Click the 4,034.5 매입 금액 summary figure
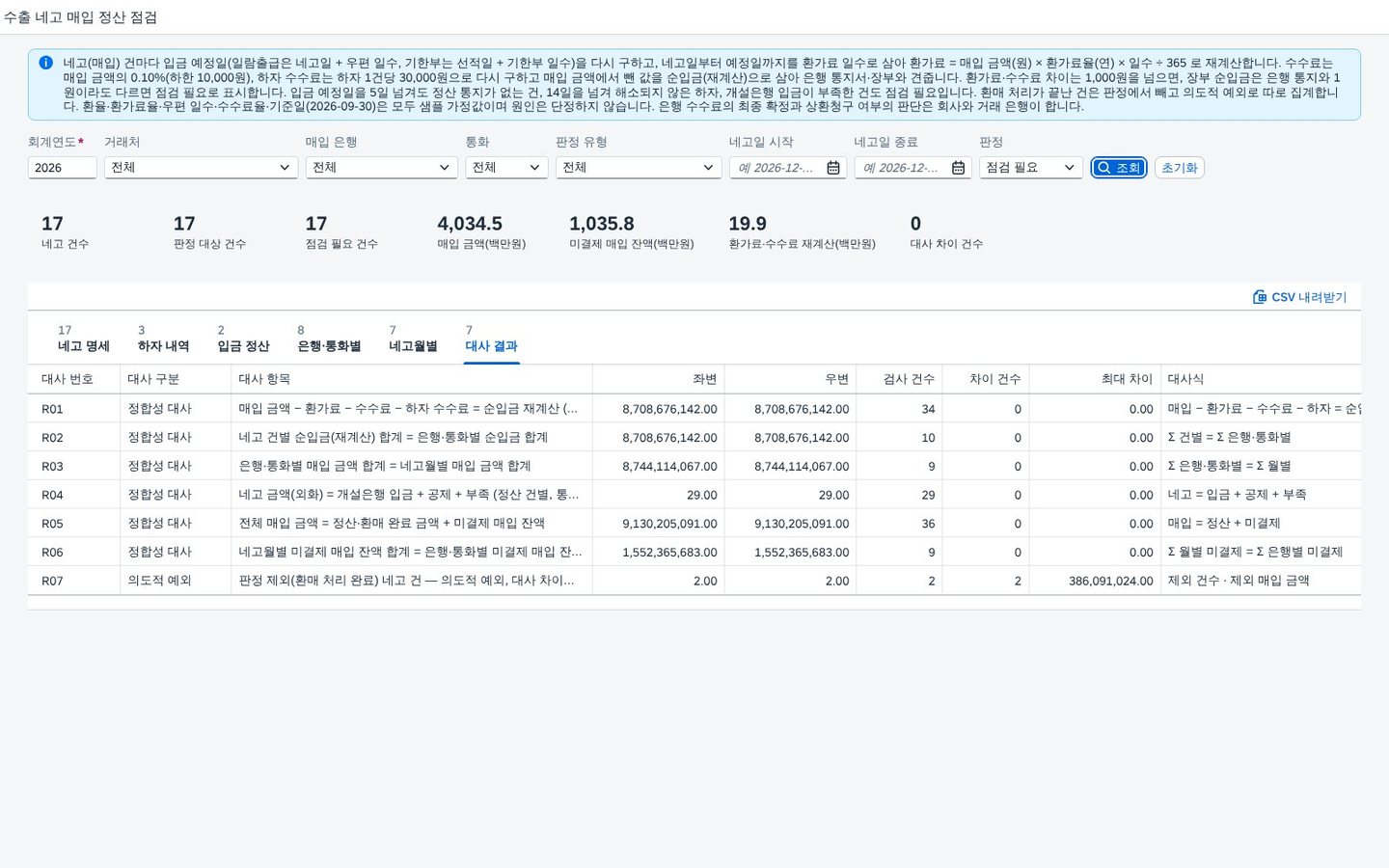1389x868 pixels. [470, 224]
